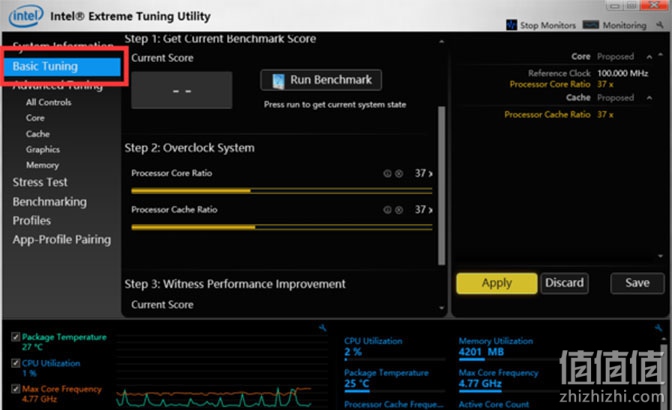Click the scroll-down arrow of the tuning steps panel
The height and width of the screenshot is (410, 672).
441,308
